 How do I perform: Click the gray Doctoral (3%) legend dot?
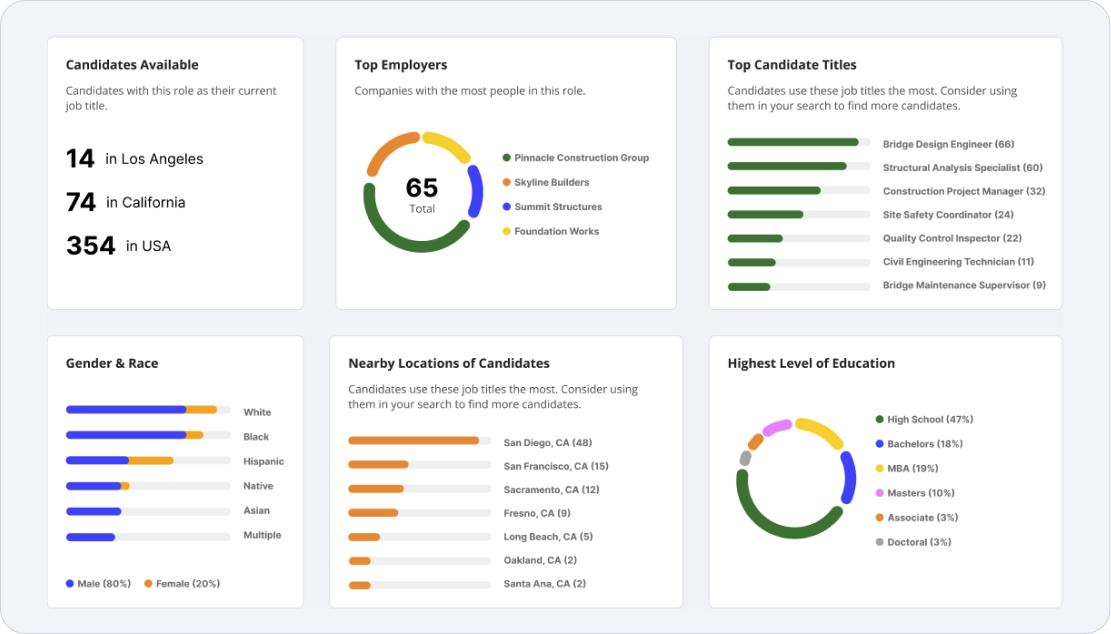[879, 542]
